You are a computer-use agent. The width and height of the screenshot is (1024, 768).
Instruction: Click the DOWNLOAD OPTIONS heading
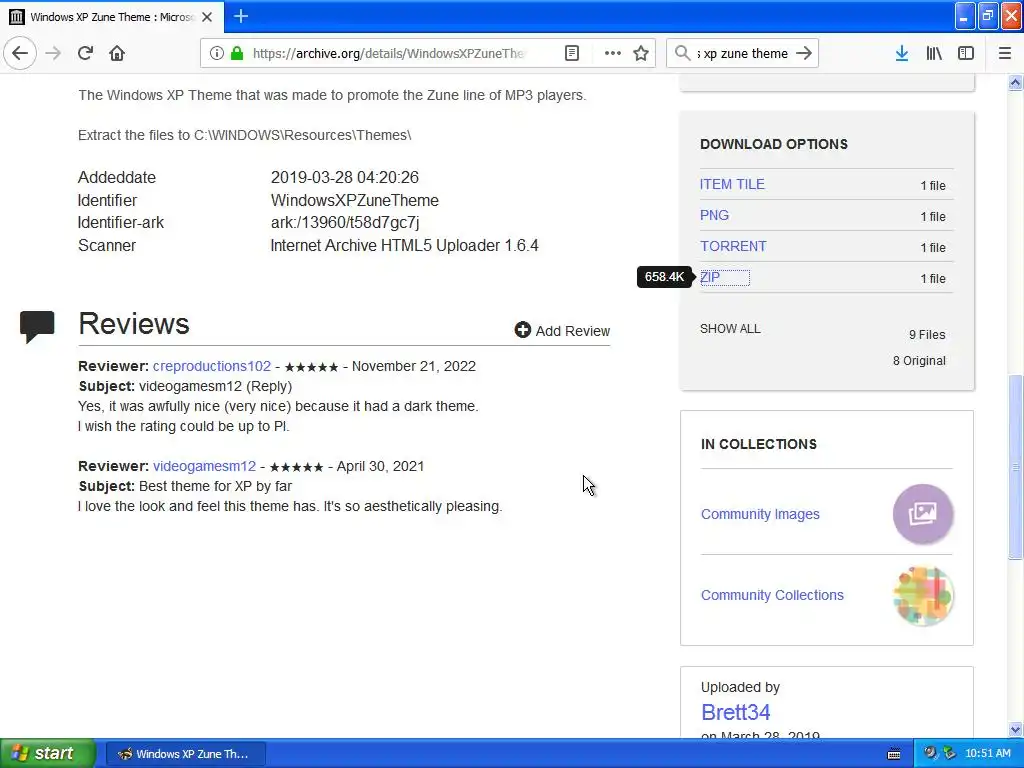pos(774,144)
